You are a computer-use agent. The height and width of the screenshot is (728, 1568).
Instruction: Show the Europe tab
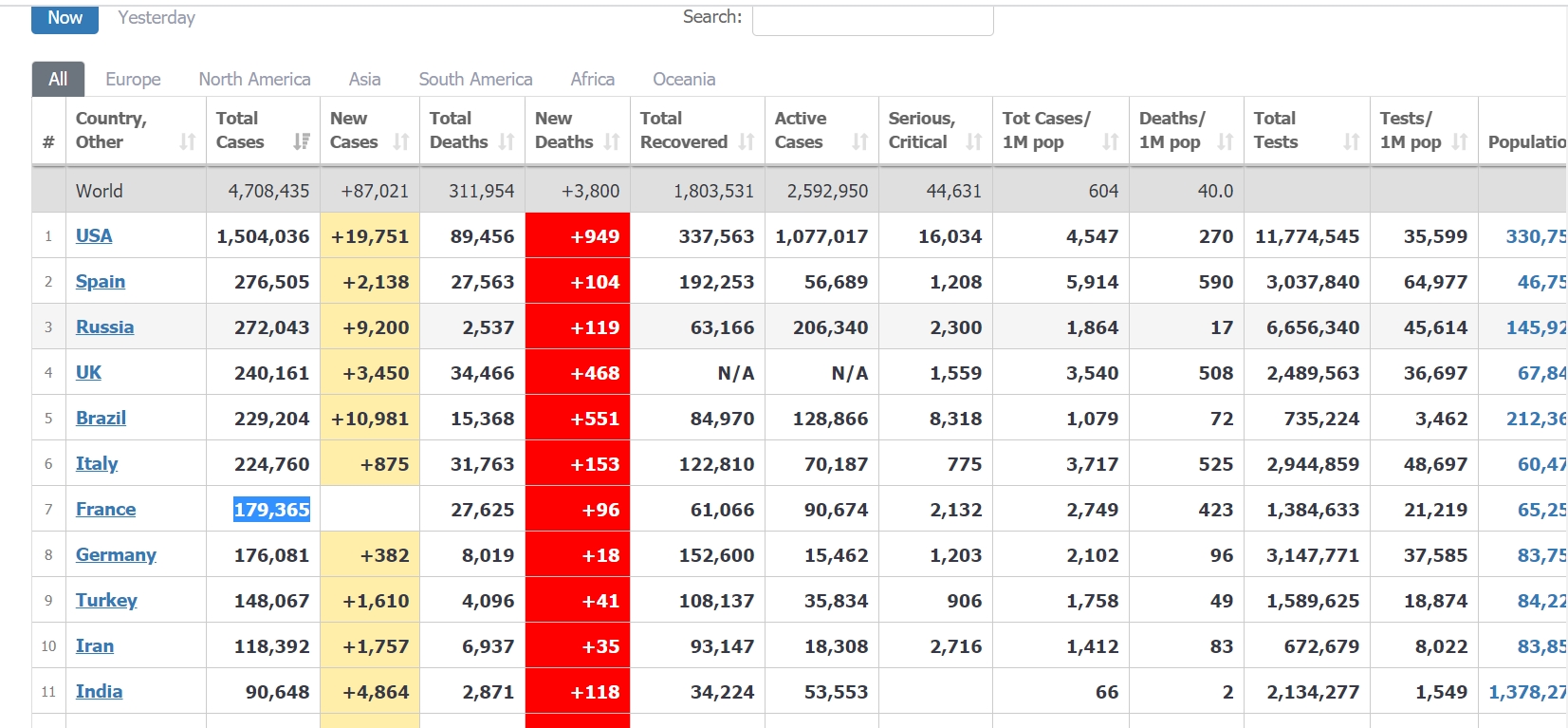click(133, 79)
